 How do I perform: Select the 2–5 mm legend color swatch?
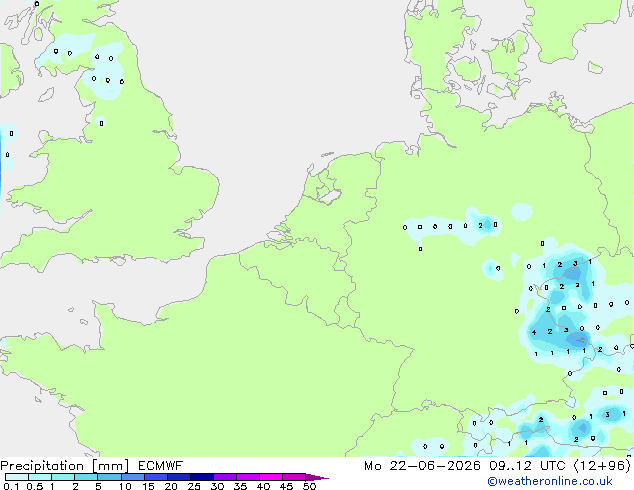point(86,477)
